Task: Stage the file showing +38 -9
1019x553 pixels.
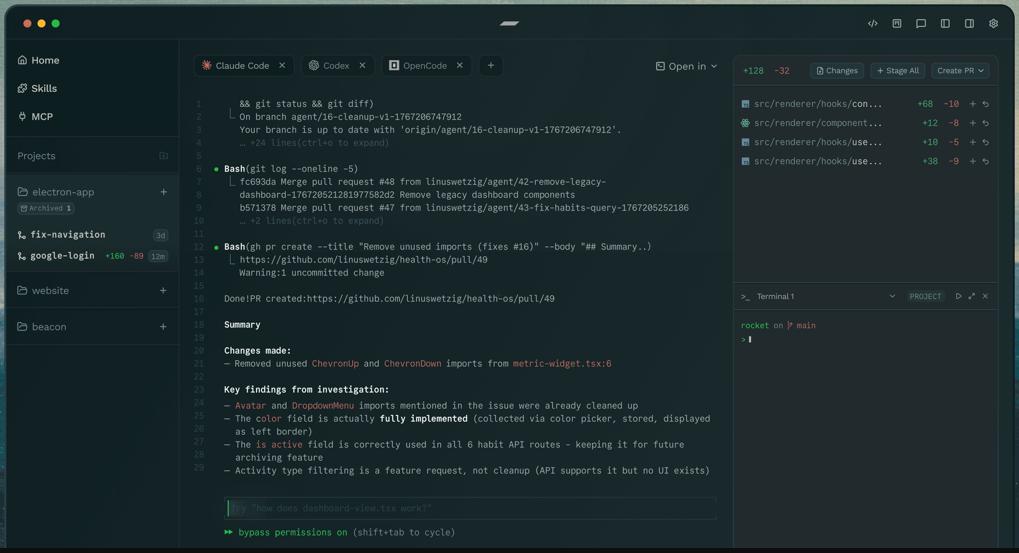Action: coord(972,161)
